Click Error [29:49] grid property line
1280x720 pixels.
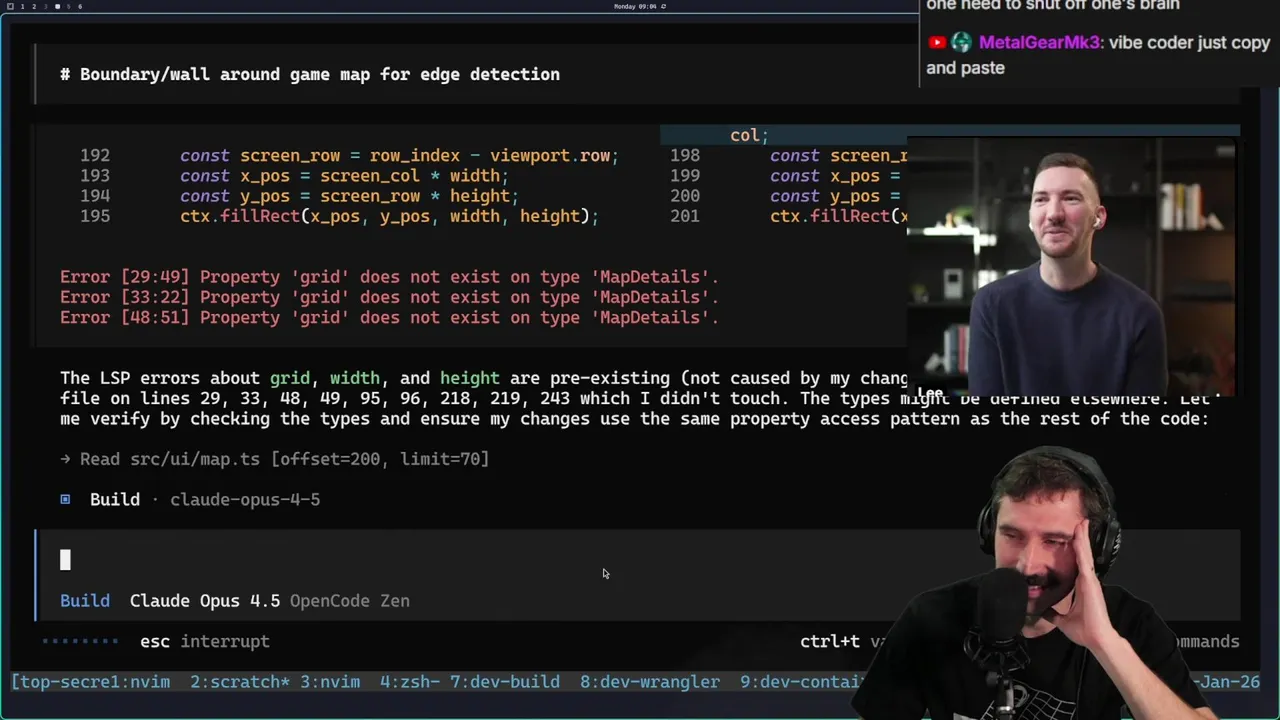pyautogui.click(x=390, y=277)
